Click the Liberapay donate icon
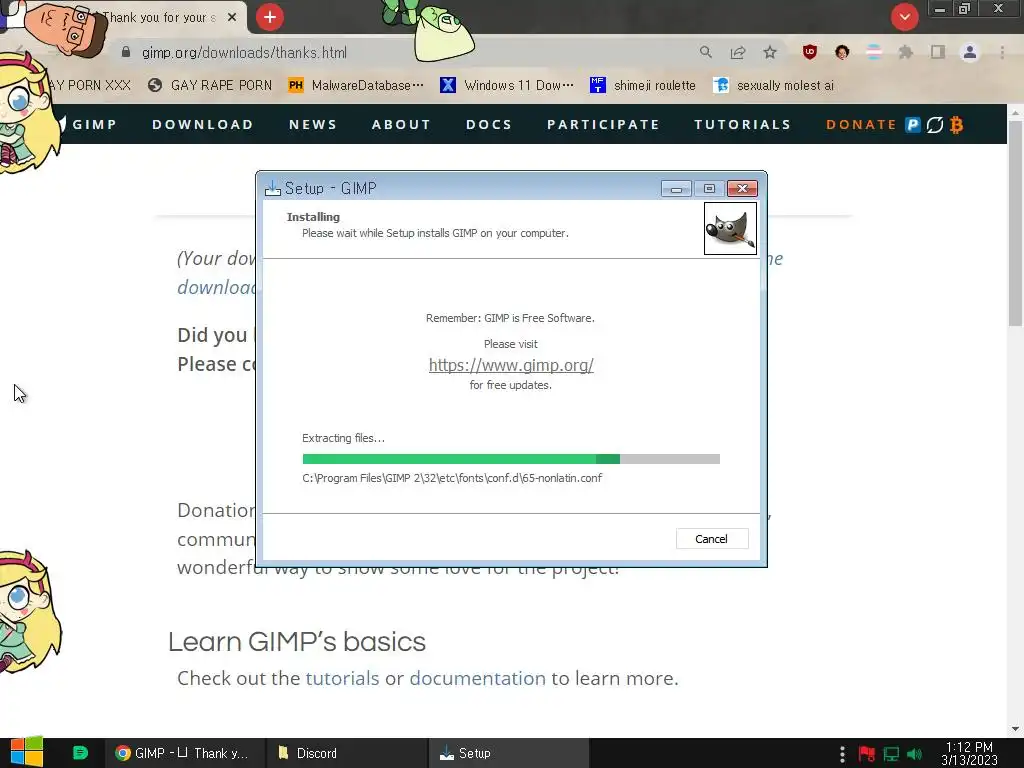The image size is (1024, 768). click(x=935, y=124)
